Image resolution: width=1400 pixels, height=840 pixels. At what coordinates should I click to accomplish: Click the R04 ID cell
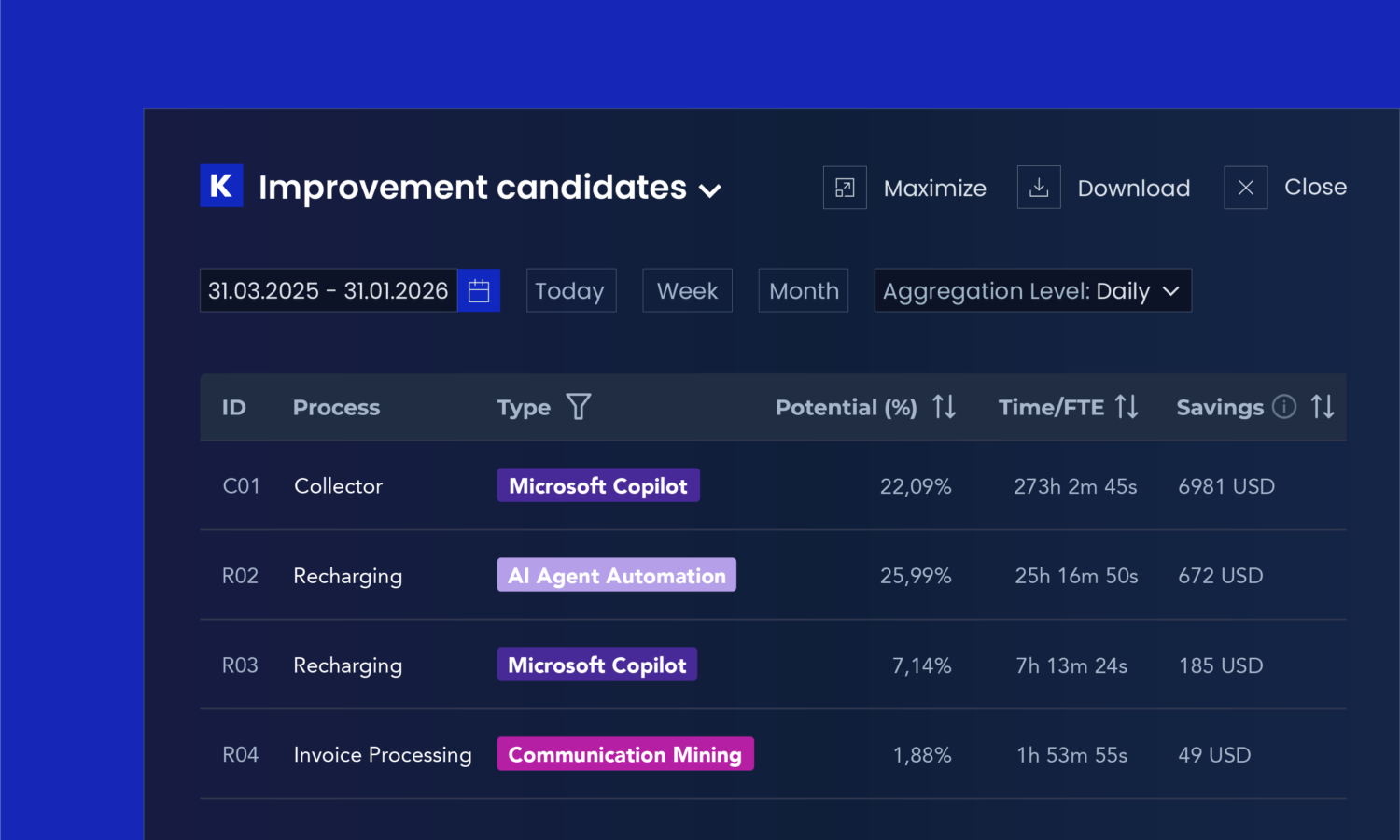(241, 755)
